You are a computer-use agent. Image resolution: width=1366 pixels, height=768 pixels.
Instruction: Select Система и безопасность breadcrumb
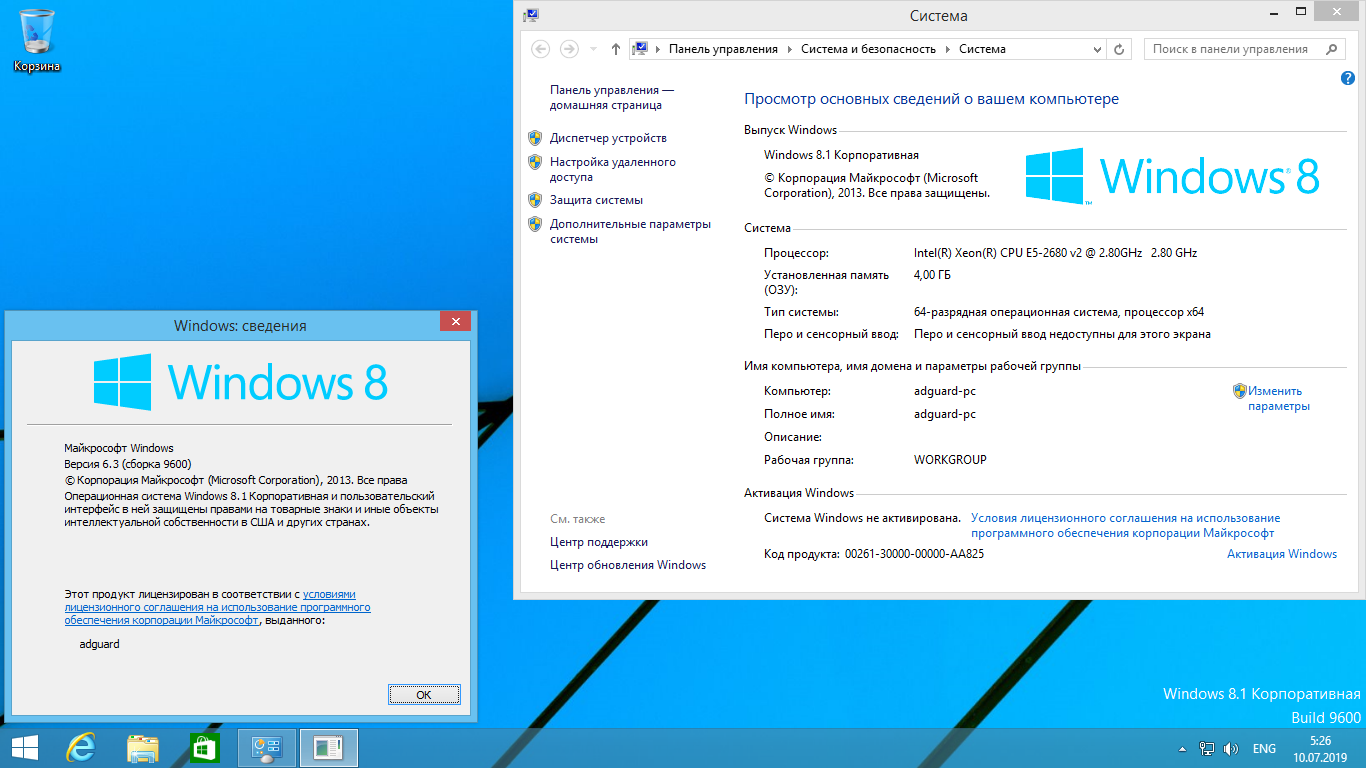(x=868, y=49)
